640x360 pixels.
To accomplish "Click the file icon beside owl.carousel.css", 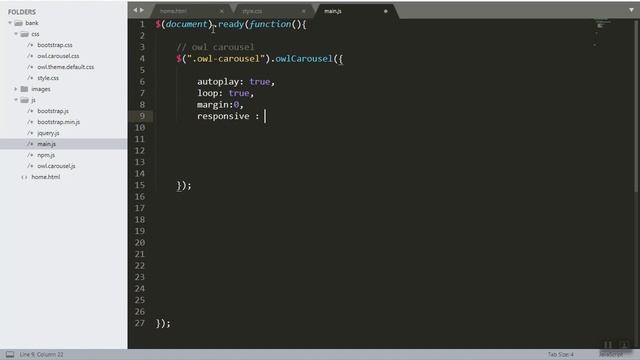I will click(x=30, y=56).
